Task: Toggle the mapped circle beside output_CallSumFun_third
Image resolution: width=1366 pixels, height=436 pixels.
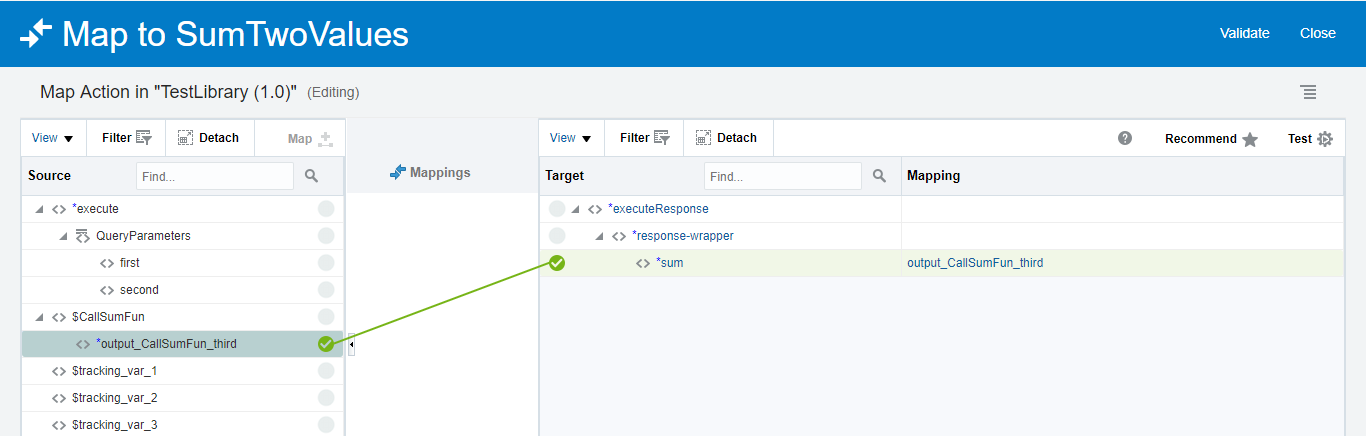Action: pyautogui.click(x=326, y=344)
